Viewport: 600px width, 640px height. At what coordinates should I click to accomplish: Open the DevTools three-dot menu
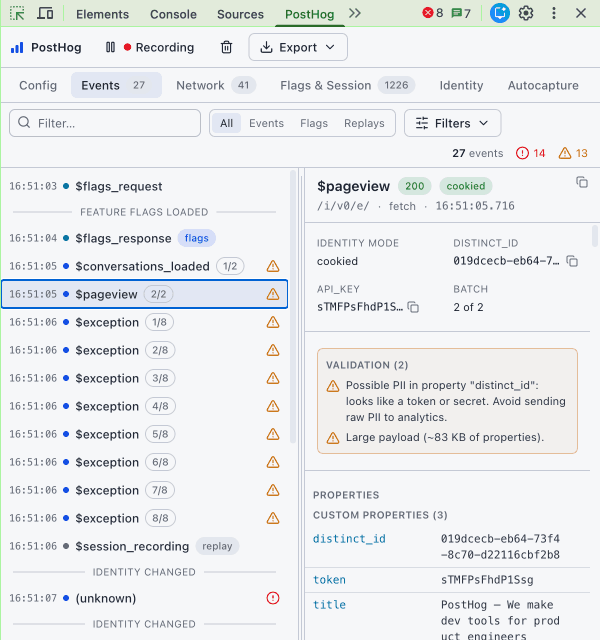click(553, 13)
